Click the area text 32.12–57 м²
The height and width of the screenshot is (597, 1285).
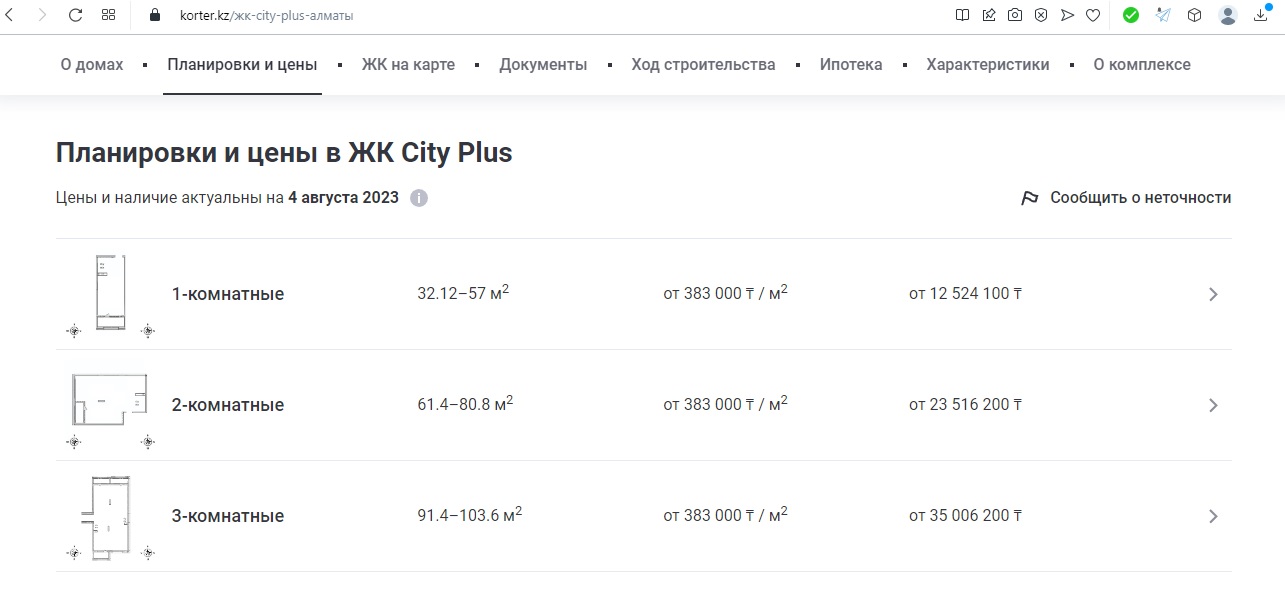(x=463, y=293)
